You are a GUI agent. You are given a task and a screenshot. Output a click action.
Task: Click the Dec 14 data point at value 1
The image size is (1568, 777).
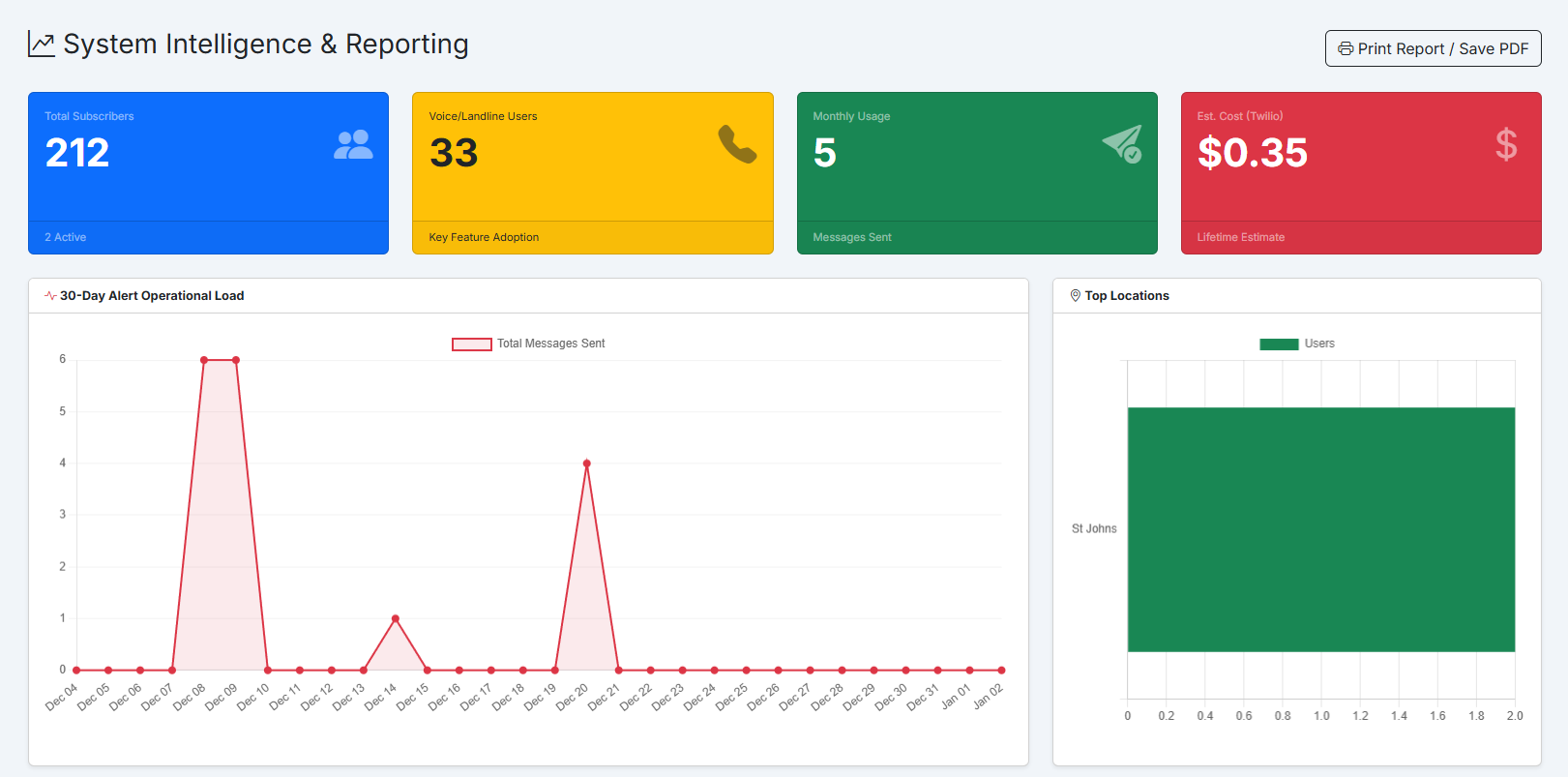[395, 618]
